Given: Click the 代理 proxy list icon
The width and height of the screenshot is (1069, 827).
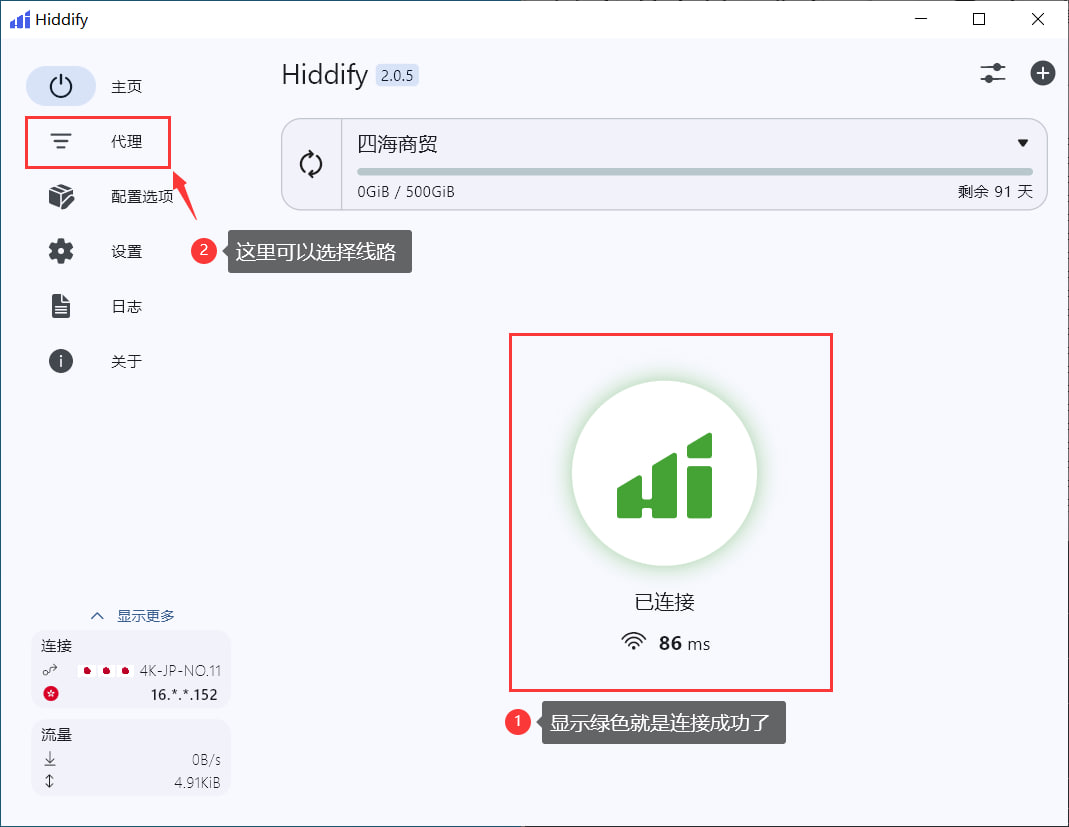Looking at the screenshot, I should 61,142.
